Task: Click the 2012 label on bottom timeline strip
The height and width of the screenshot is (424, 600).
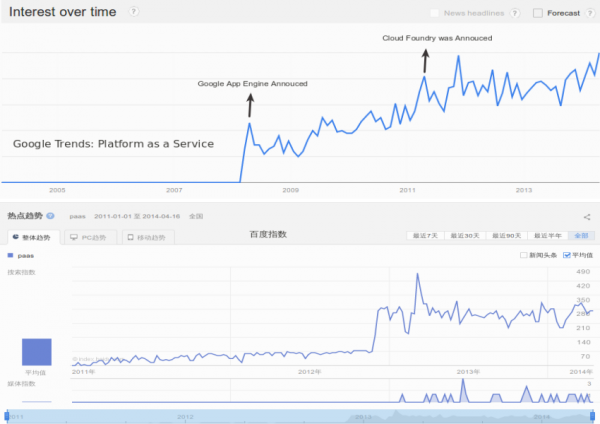Action: [185, 417]
